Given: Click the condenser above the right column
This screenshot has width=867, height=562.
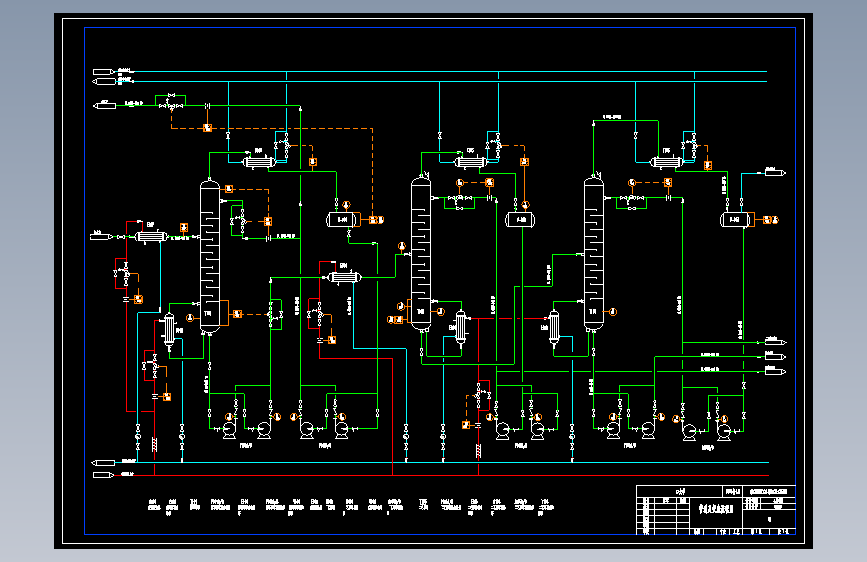Looking at the screenshot, I should (x=666, y=162).
